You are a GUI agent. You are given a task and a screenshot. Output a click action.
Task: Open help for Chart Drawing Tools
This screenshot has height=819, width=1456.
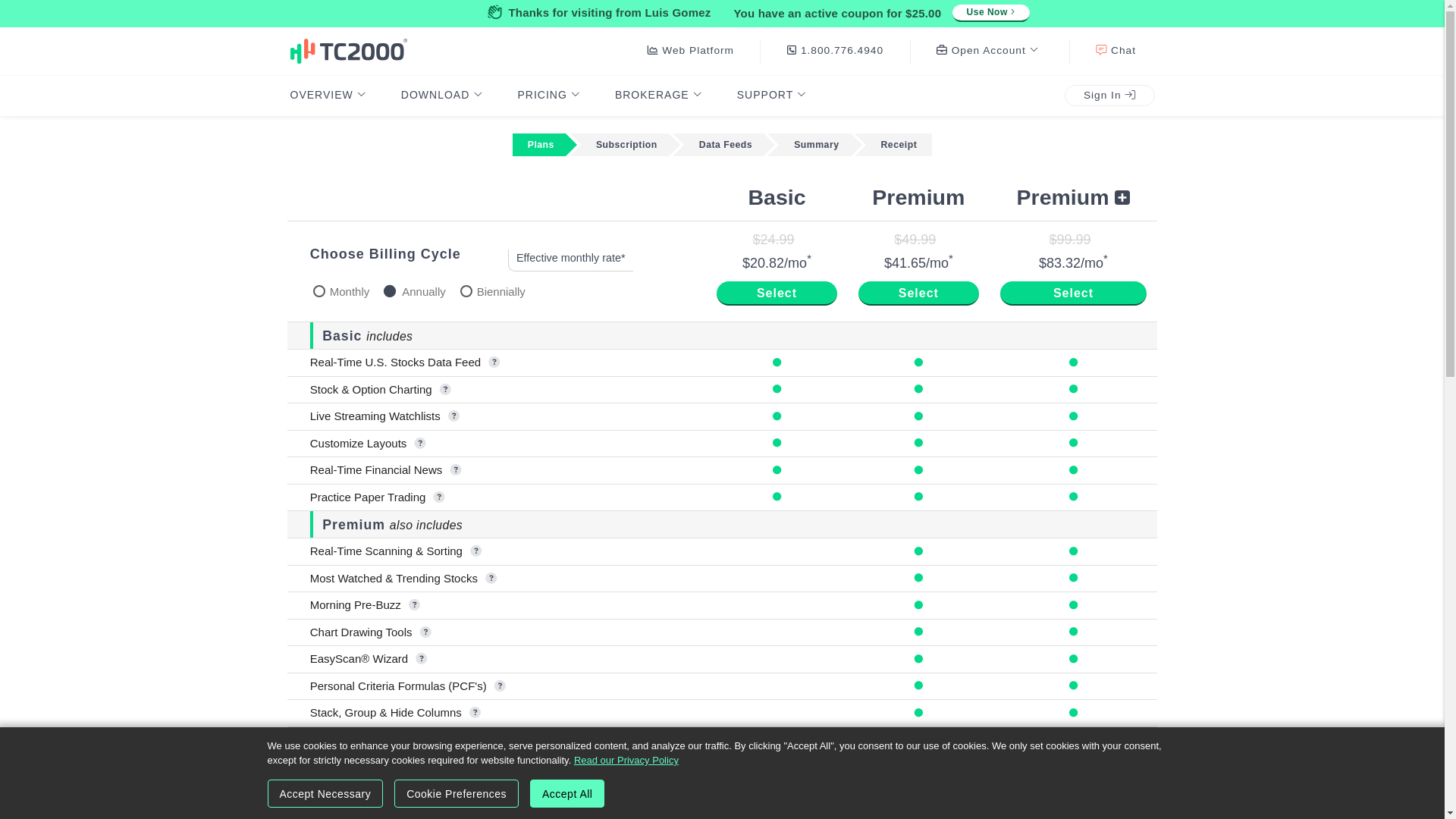425,632
